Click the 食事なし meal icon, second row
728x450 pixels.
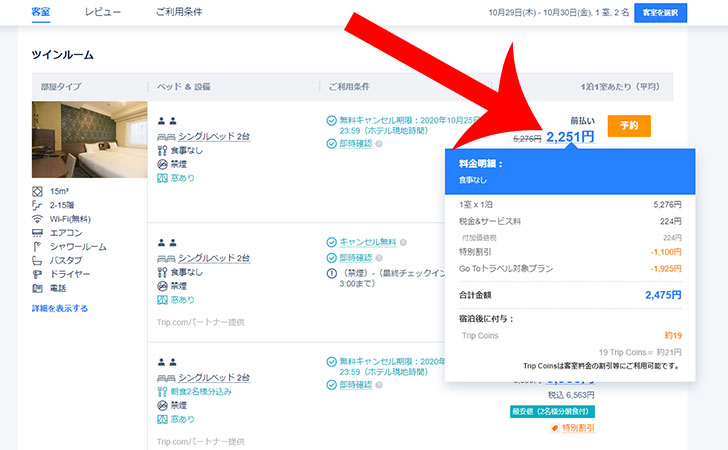162,272
